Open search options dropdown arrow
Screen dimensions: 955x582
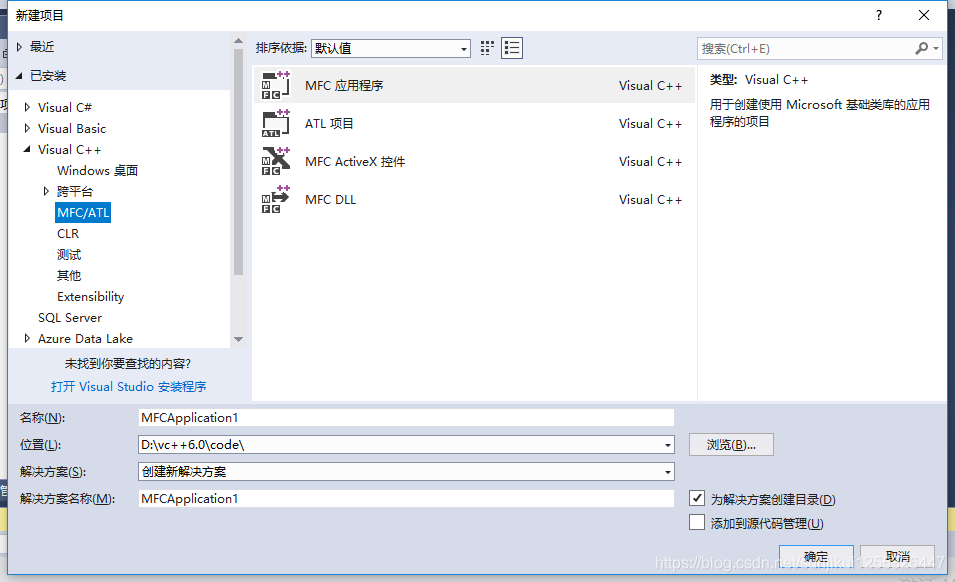(936, 48)
